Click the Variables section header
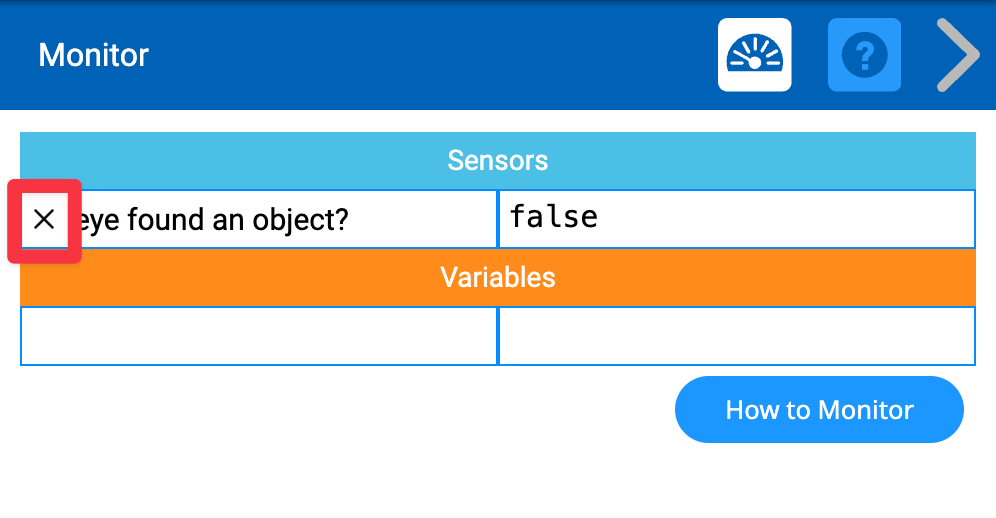996x518 pixels. coord(498,277)
